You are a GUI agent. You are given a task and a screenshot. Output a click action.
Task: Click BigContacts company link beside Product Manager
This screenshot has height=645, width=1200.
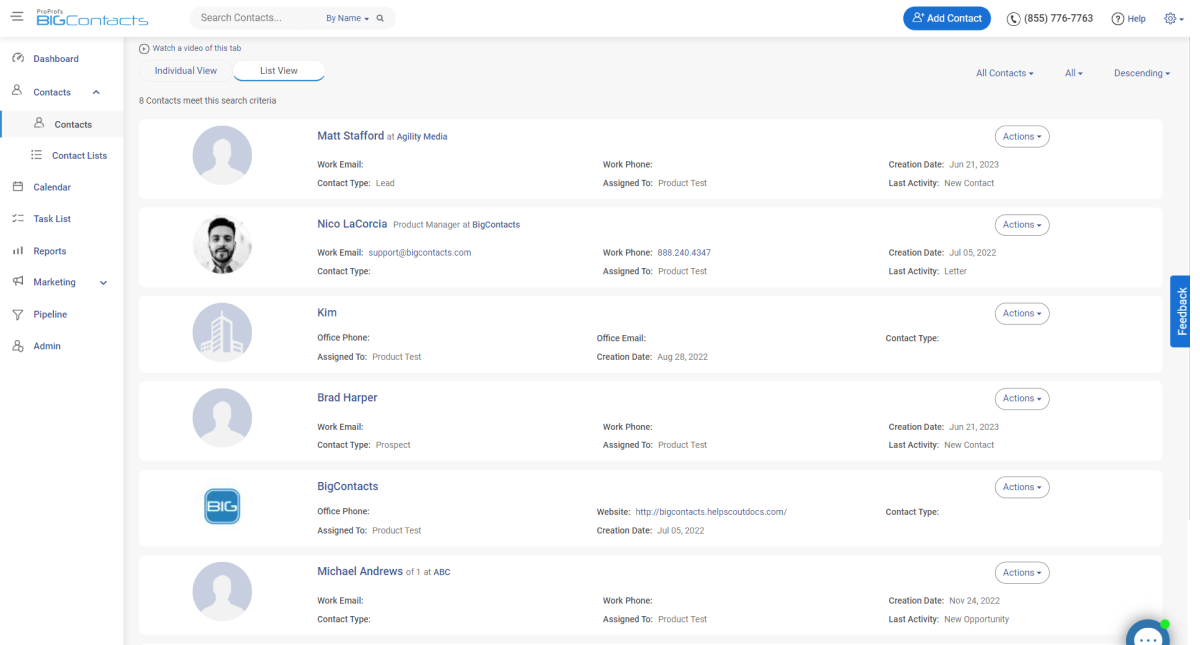[496, 225]
